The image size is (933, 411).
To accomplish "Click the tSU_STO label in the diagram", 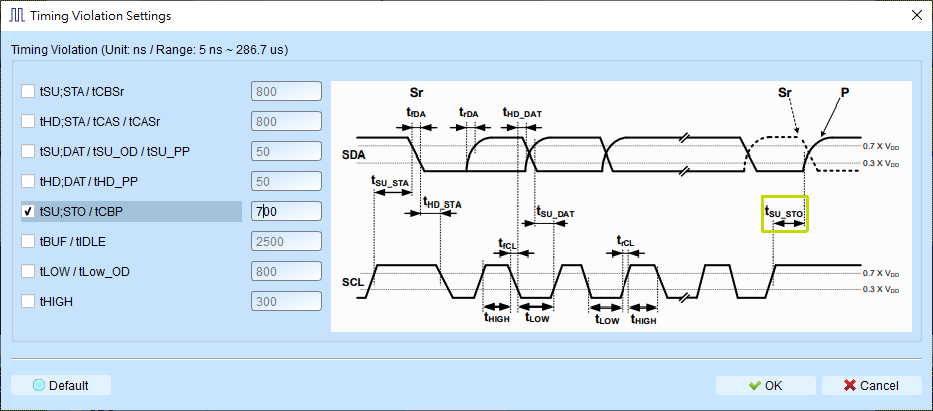I will (784, 210).
